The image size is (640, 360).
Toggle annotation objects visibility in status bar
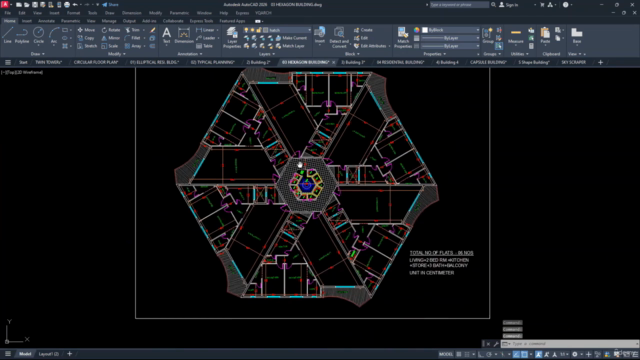tap(539, 354)
